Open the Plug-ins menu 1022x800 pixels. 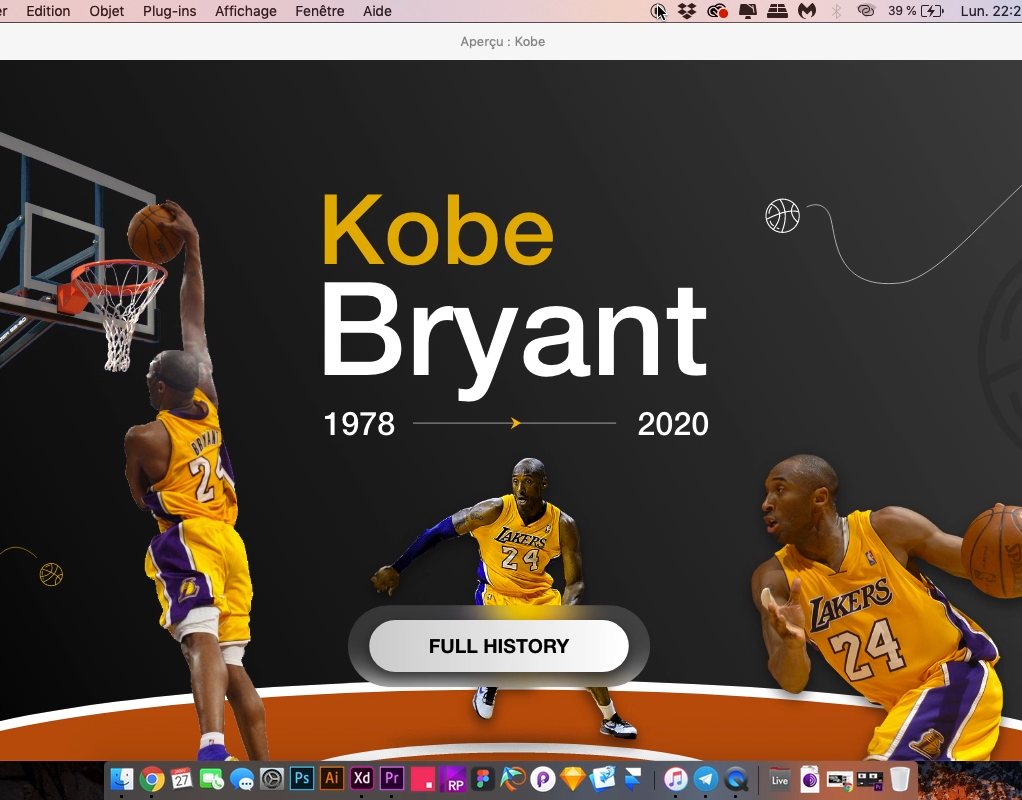click(169, 11)
